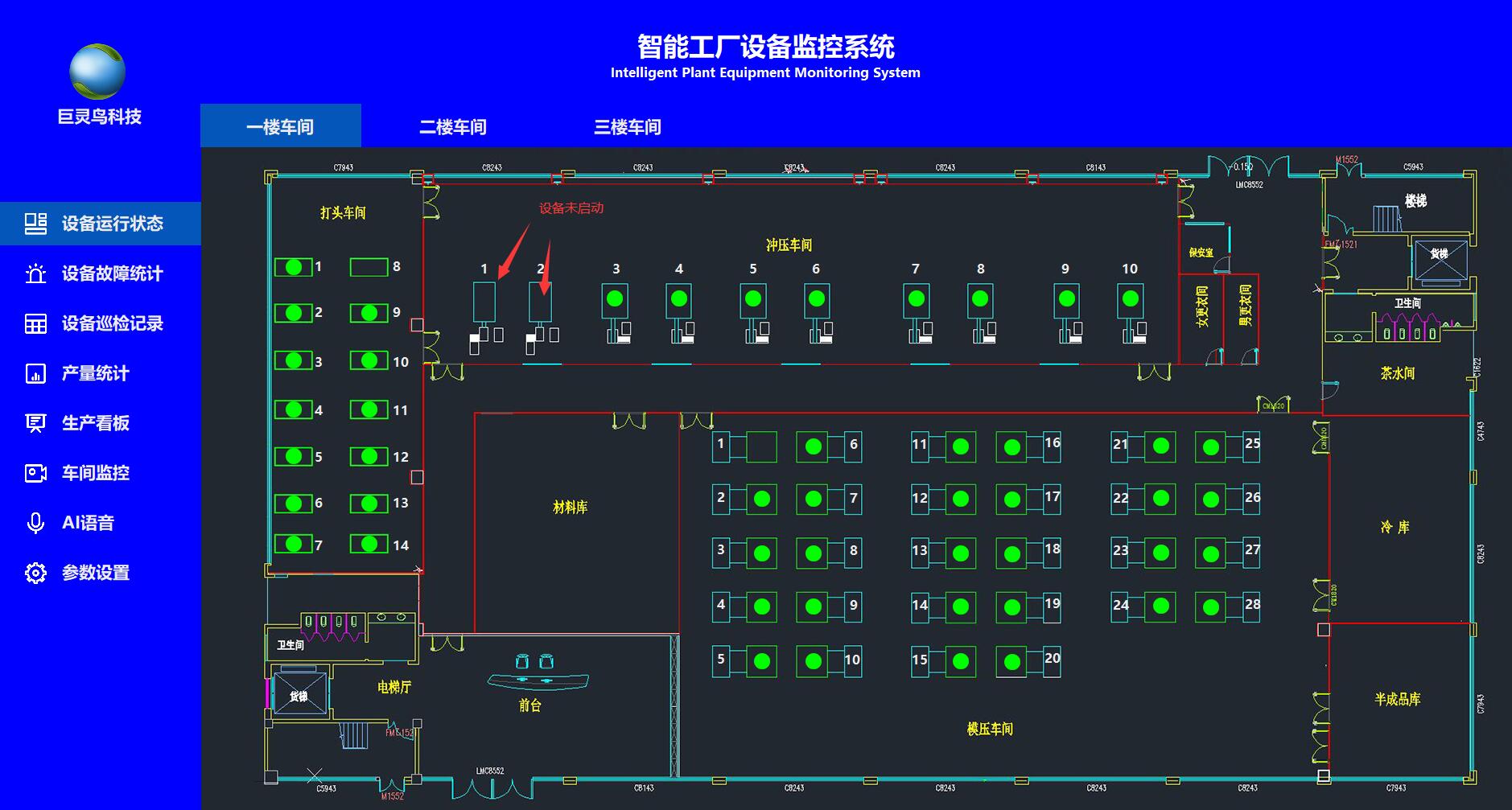1512x810 pixels.
Task: Click inactive heading machine 8 in 打头车间
Action: [x=369, y=267]
